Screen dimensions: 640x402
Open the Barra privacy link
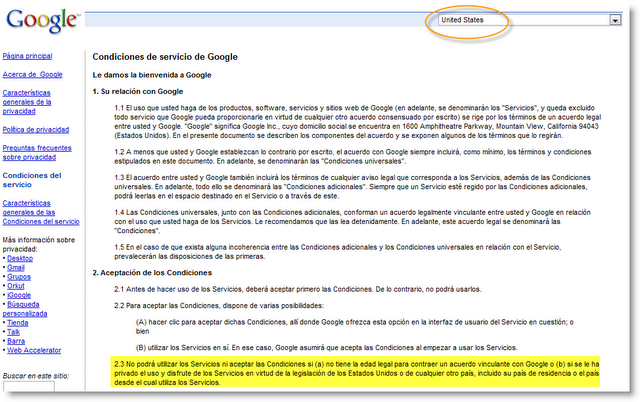click(16, 341)
